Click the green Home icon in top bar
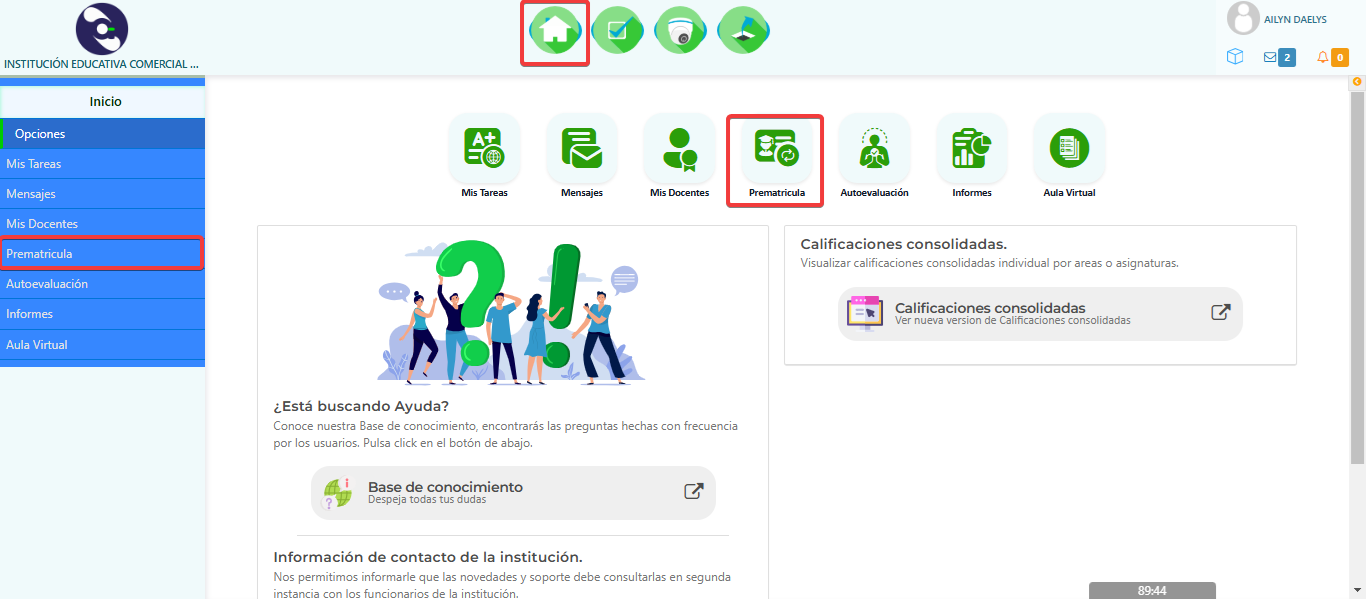 coord(554,31)
